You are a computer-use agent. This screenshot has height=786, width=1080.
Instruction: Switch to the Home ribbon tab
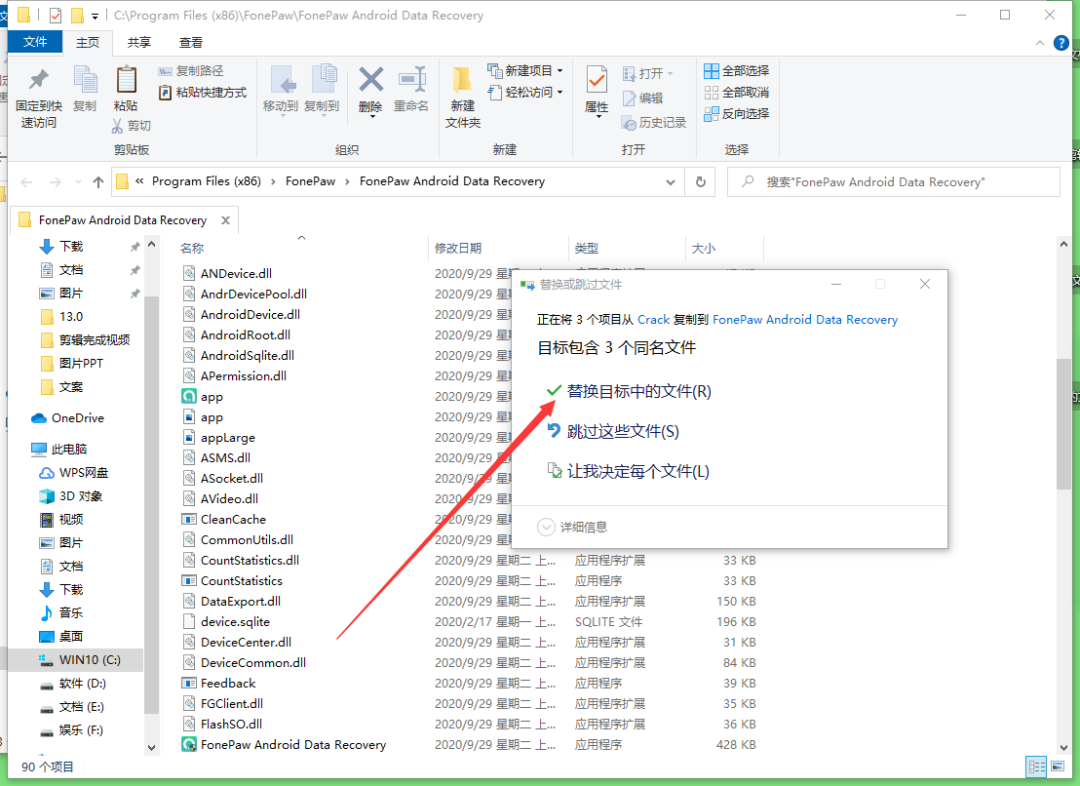87,43
